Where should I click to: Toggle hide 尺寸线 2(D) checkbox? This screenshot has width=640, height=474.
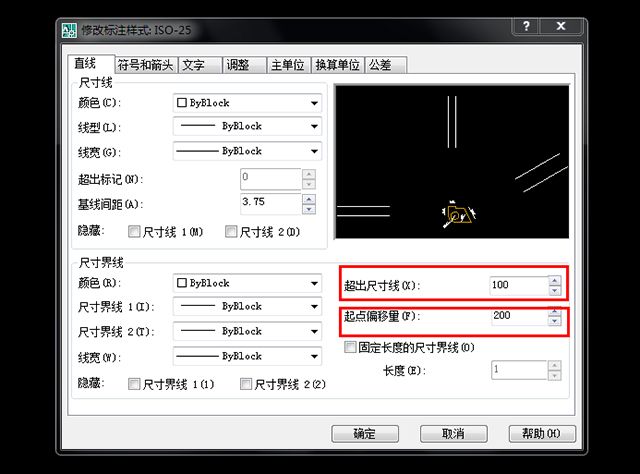point(231,232)
